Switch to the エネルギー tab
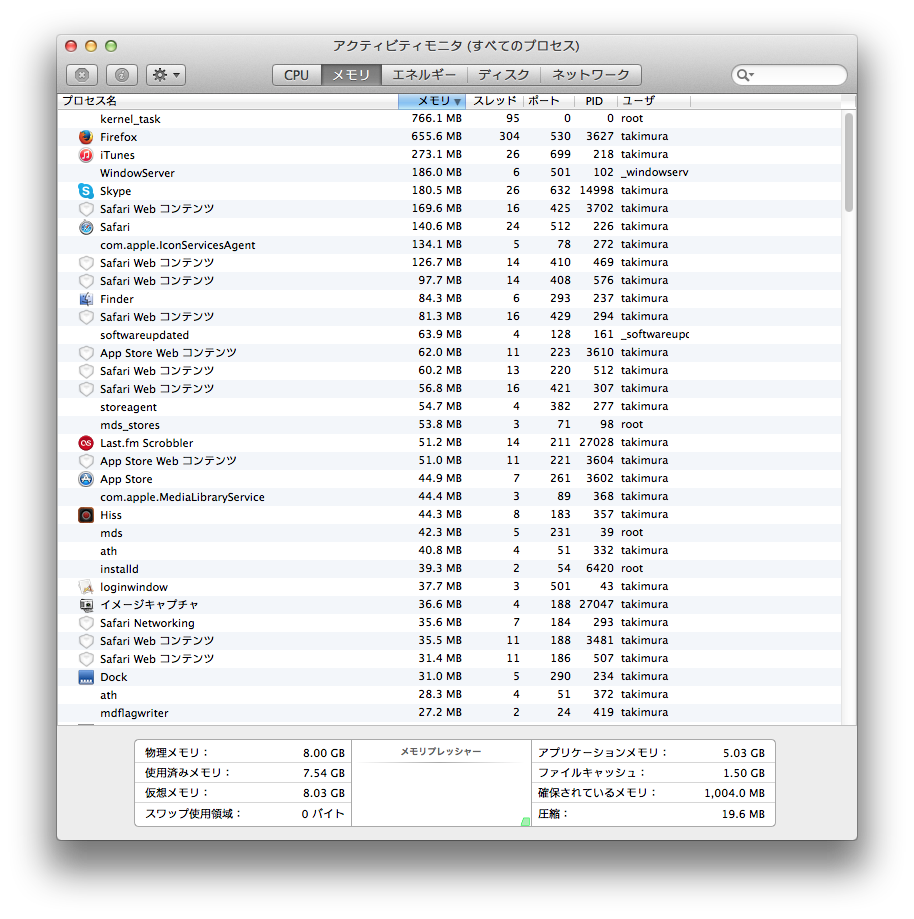The width and height of the screenshot is (914, 919). pos(424,75)
